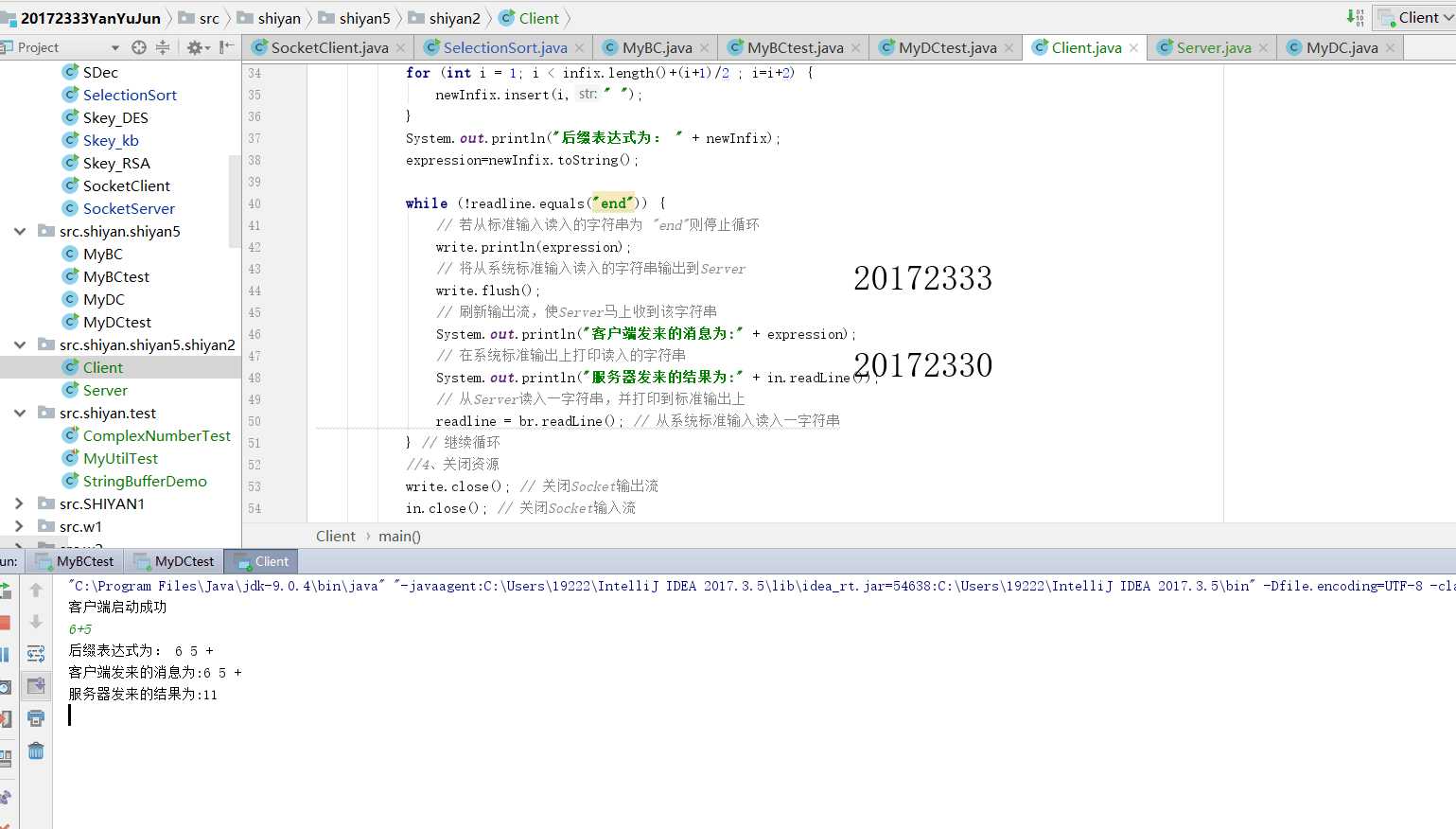The height and width of the screenshot is (829, 1456).
Task: Click the up stack trace arrow
Action: click(36, 590)
